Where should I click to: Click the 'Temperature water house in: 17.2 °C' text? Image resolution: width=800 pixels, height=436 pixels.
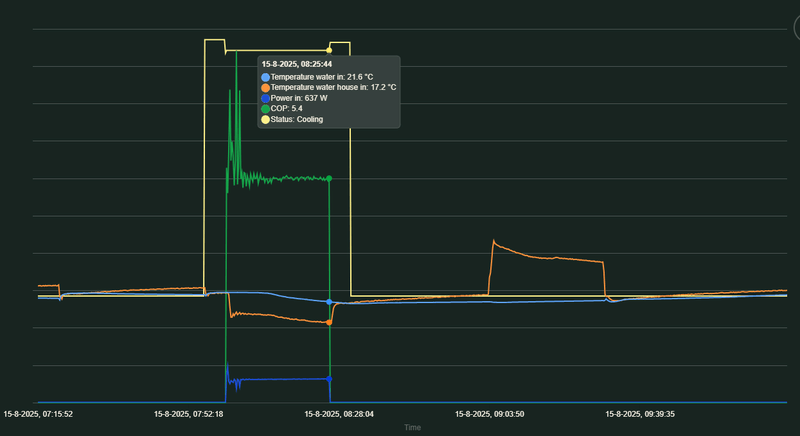pos(333,87)
